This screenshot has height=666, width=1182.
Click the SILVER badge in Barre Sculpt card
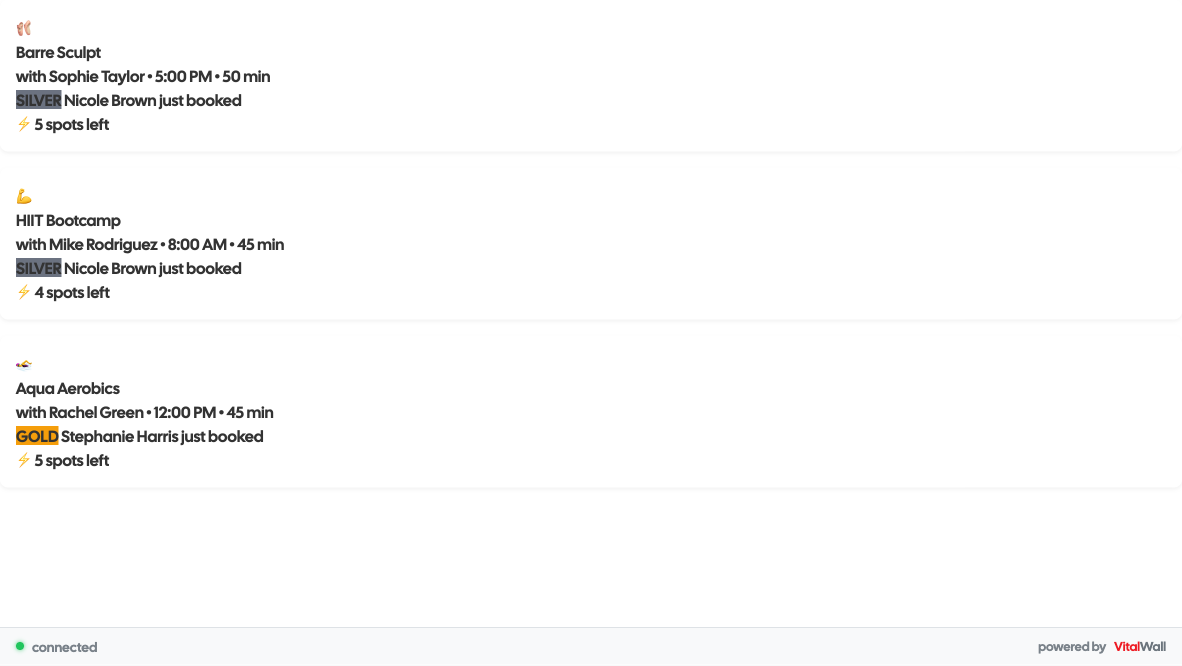click(38, 100)
